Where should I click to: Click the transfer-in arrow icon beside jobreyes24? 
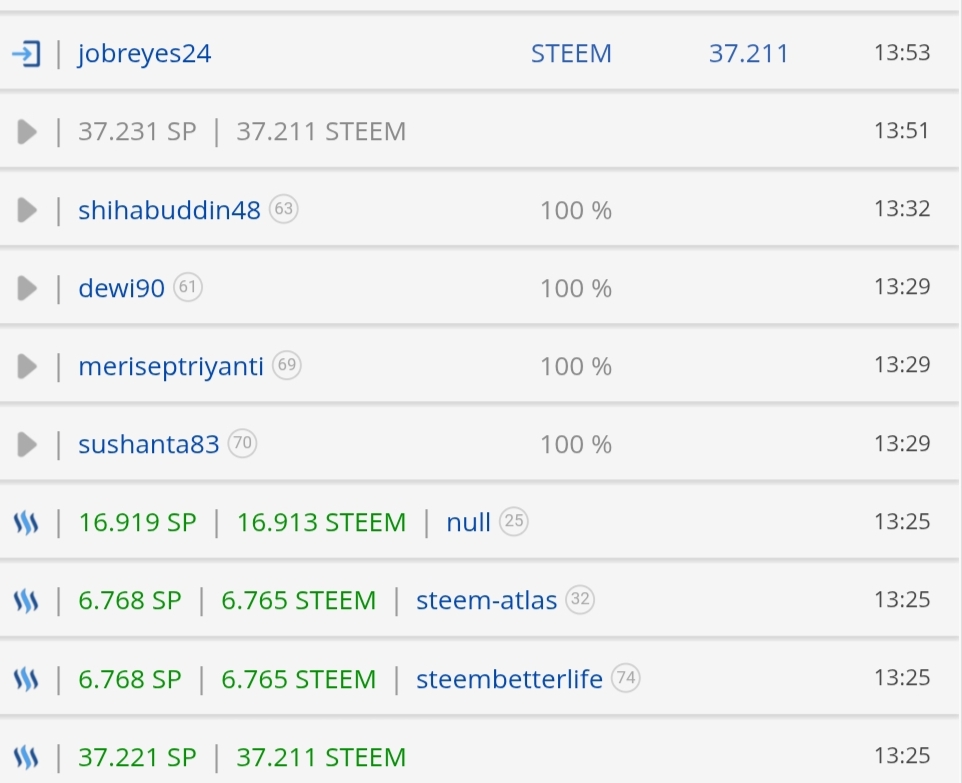click(x=26, y=54)
